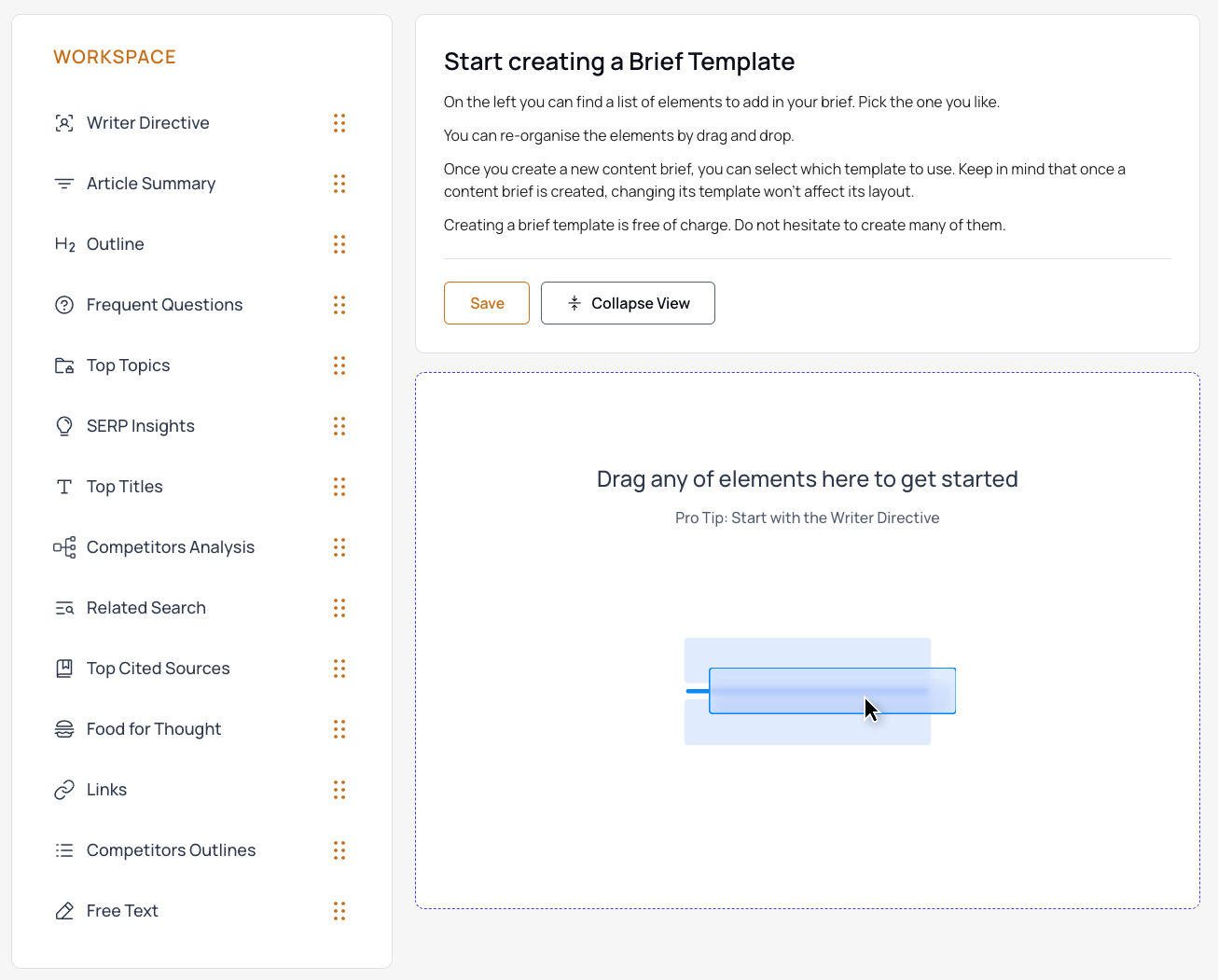Select the SERP Insights list entry
Screen dimensions: 1218x980
140,425
